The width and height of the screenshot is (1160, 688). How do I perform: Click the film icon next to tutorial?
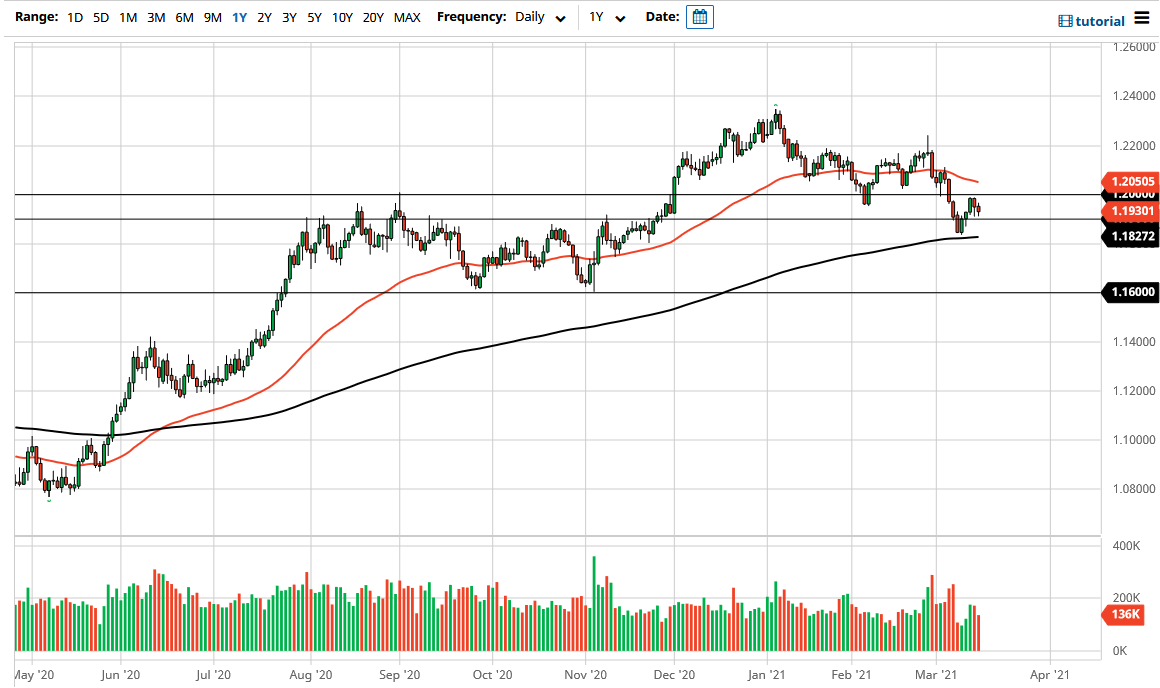1064,20
